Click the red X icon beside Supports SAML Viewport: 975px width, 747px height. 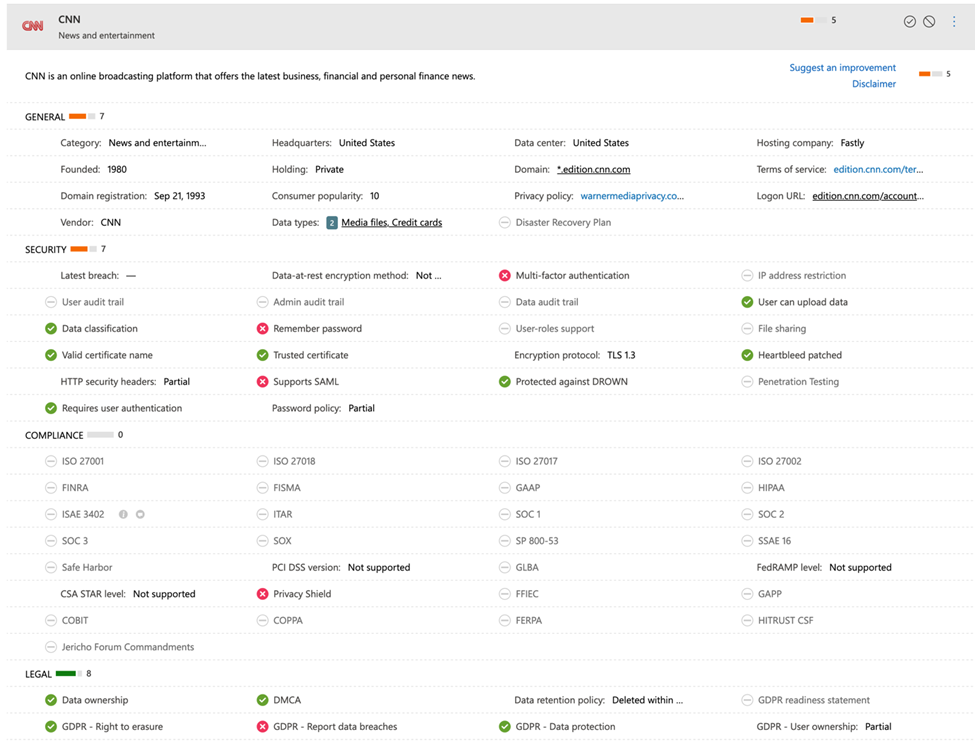pyautogui.click(x=262, y=382)
